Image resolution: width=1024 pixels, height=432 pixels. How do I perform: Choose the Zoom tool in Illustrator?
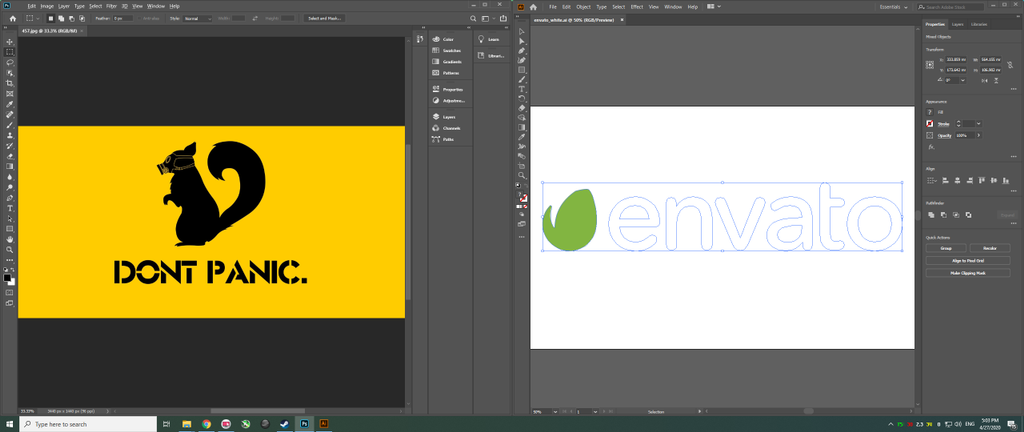(522, 175)
